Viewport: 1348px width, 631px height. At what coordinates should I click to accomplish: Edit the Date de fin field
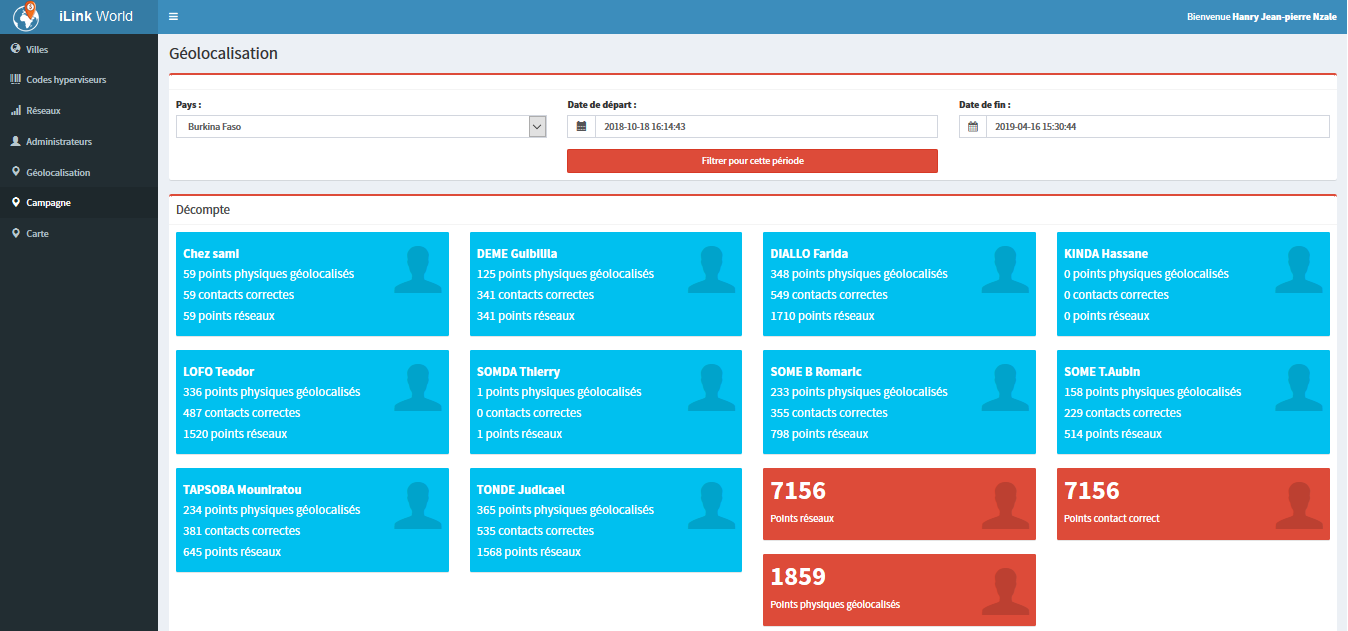point(1157,127)
